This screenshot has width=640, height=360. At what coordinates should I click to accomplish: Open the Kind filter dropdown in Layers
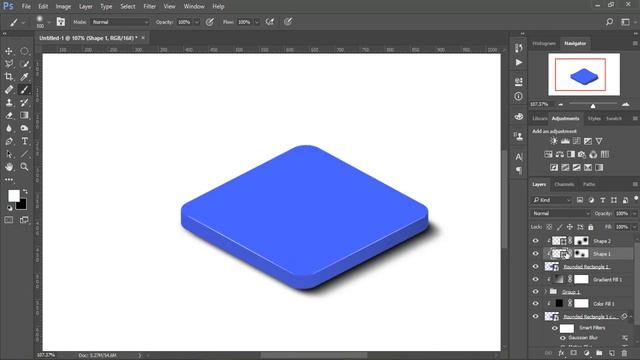tap(551, 200)
